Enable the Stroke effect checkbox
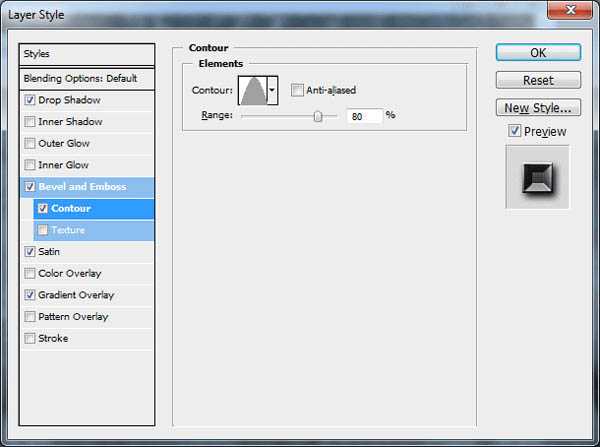Viewport: 600px width, 447px height. 30,338
